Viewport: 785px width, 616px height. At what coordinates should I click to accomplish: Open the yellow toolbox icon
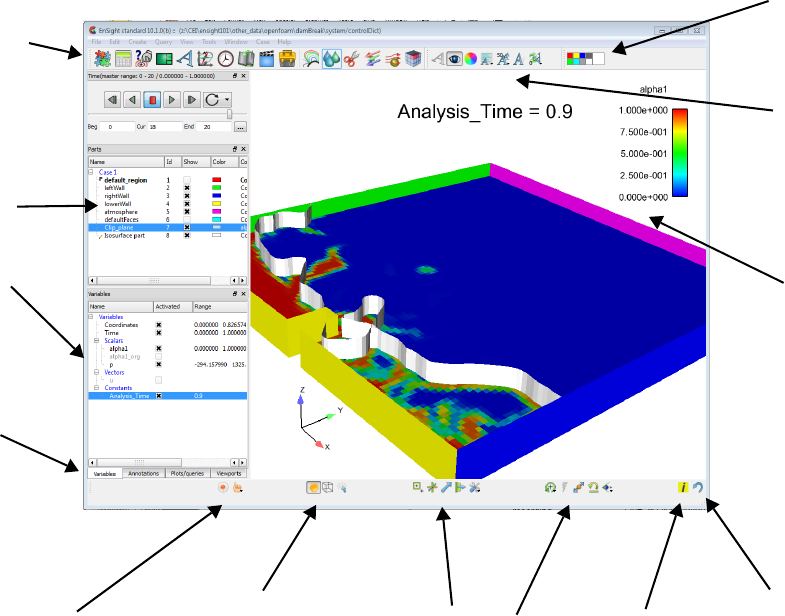tap(287, 59)
